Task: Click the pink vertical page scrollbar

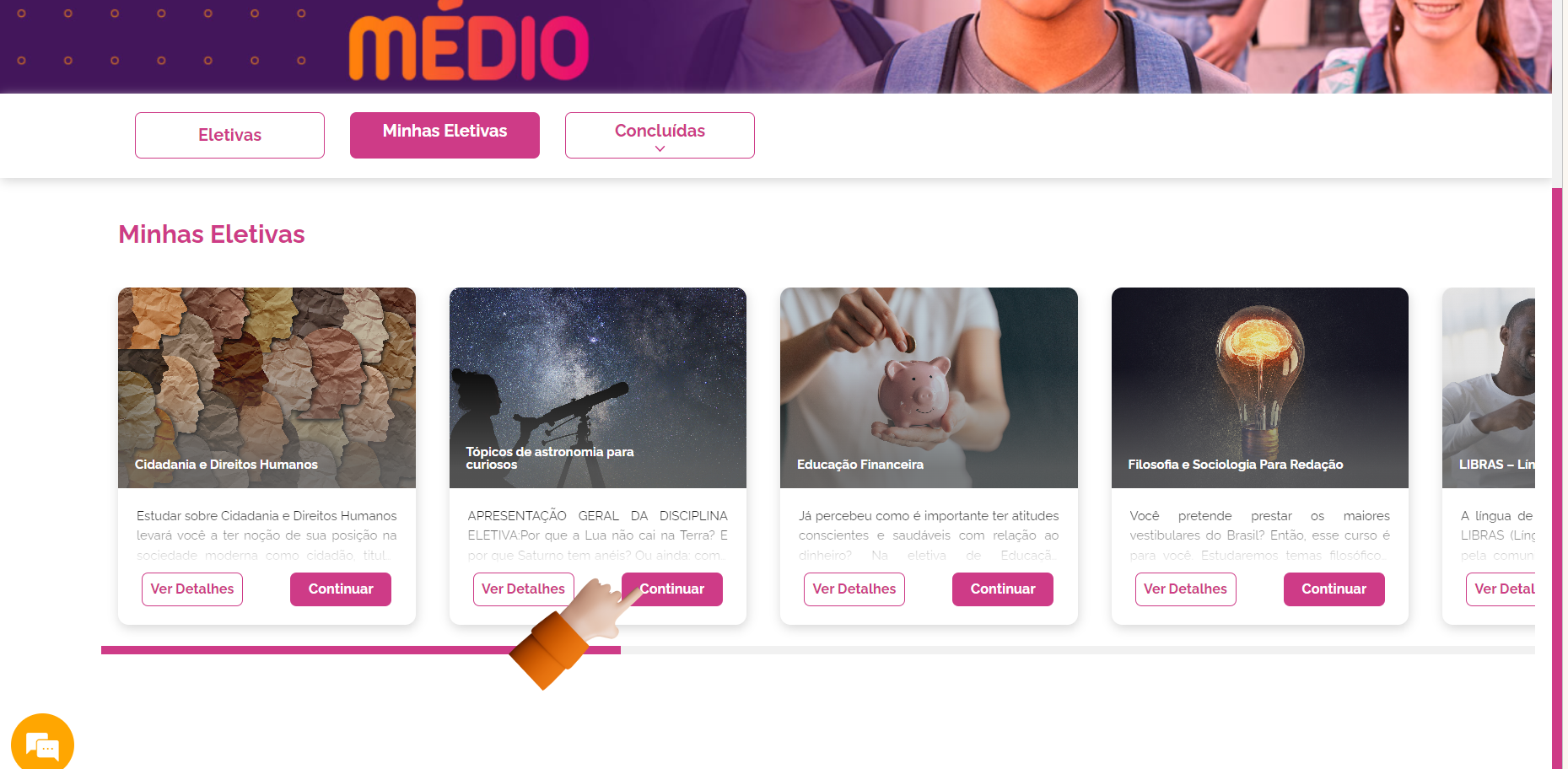Action: [x=1557, y=478]
